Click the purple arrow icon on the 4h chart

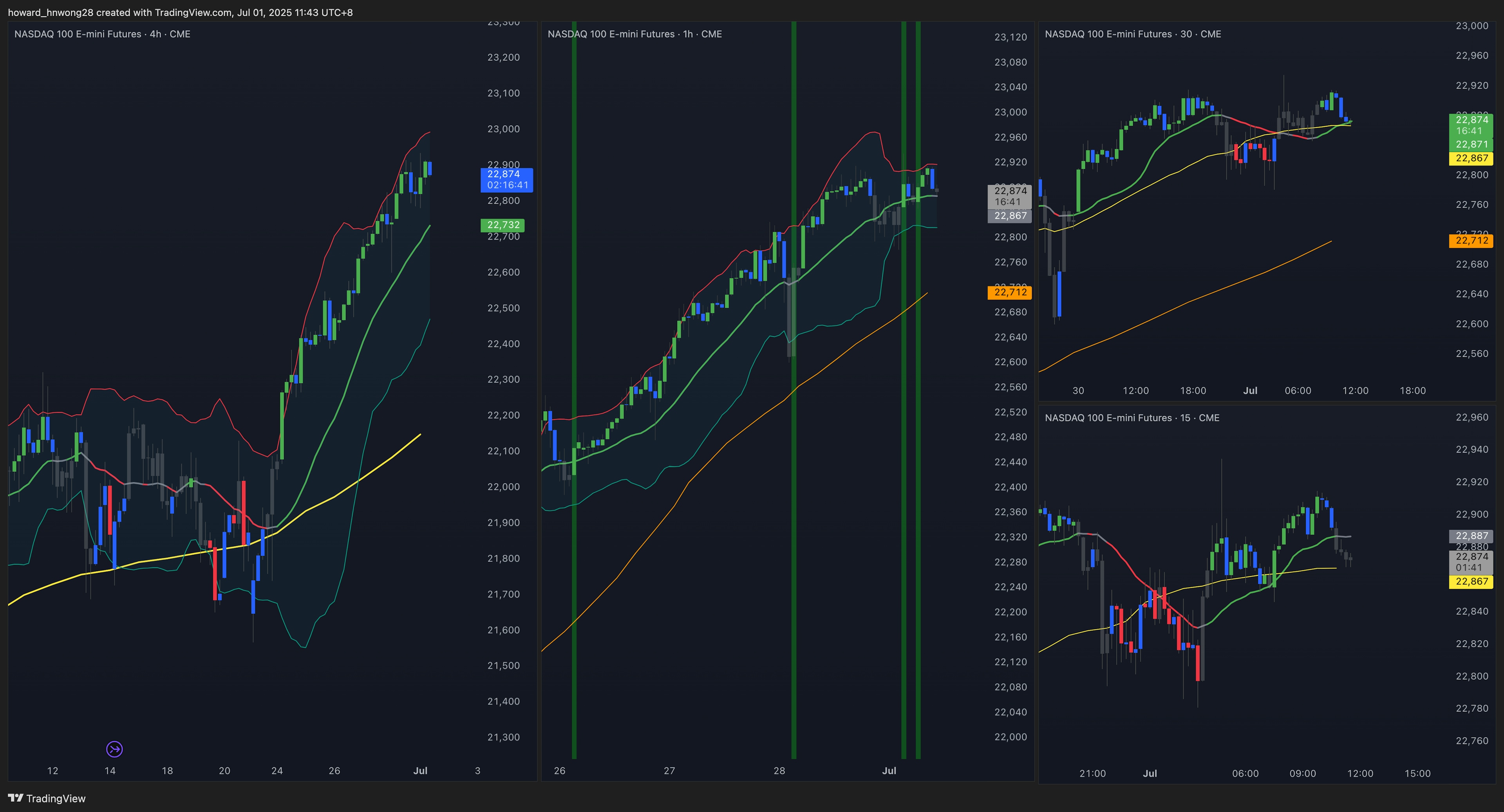coord(114,748)
